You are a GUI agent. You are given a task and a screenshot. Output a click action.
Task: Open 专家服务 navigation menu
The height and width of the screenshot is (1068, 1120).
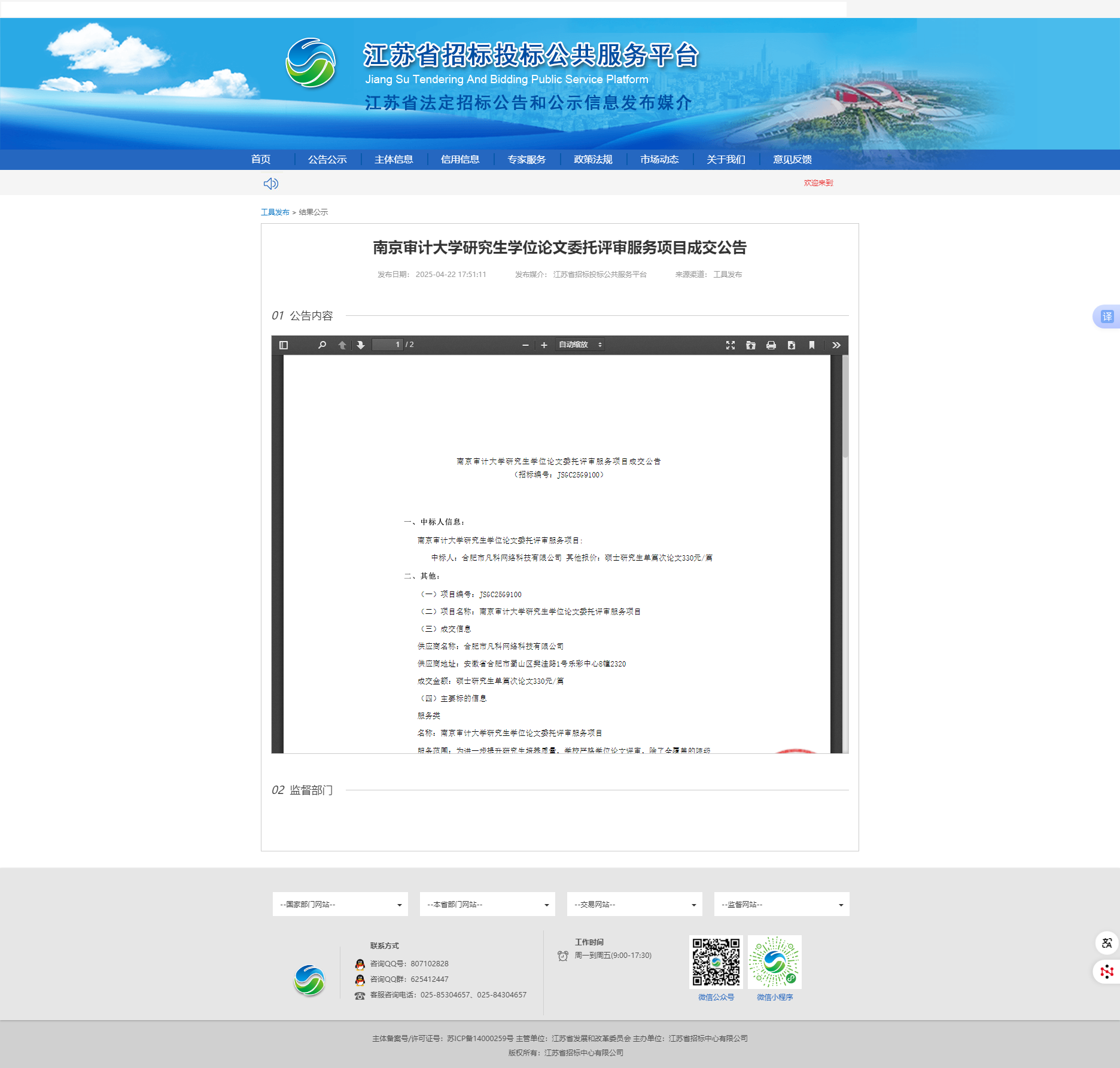pyautogui.click(x=526, y=159)
